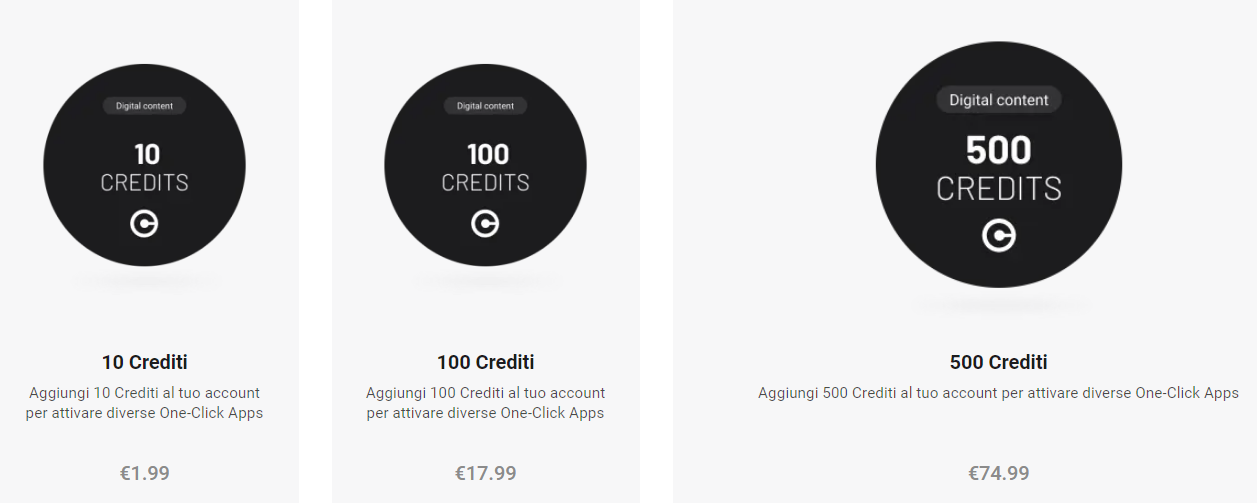The width and height of the screenshot is (1257, 503).
Task: Click the €17.99 price
Action: tap(485, 473)
